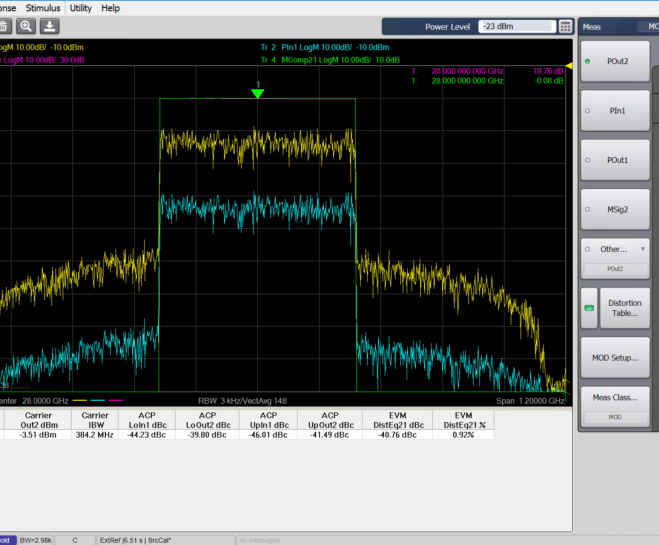
Task: Click the RBW 3 kHz/VectAvg 148 label
Action: click(243, 401)
